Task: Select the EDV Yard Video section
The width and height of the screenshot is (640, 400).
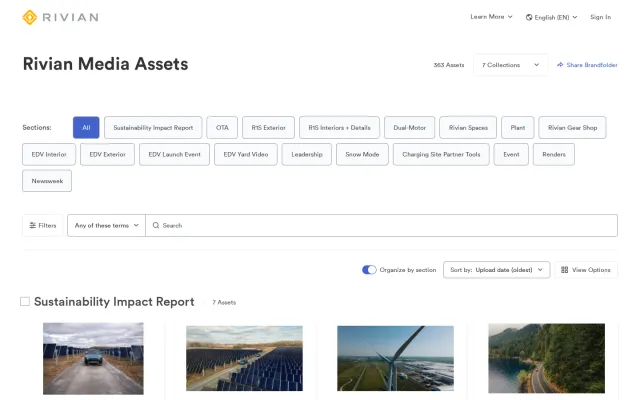Action: pyautogui.click(x=246, y=154)
